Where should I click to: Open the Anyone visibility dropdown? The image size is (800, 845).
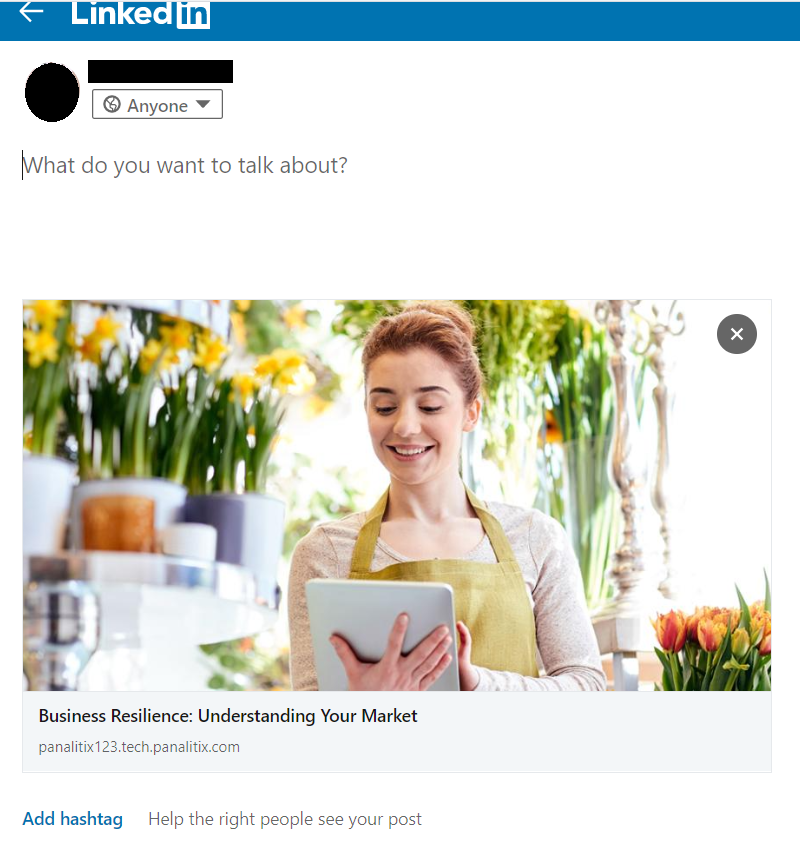click(157, 104)
